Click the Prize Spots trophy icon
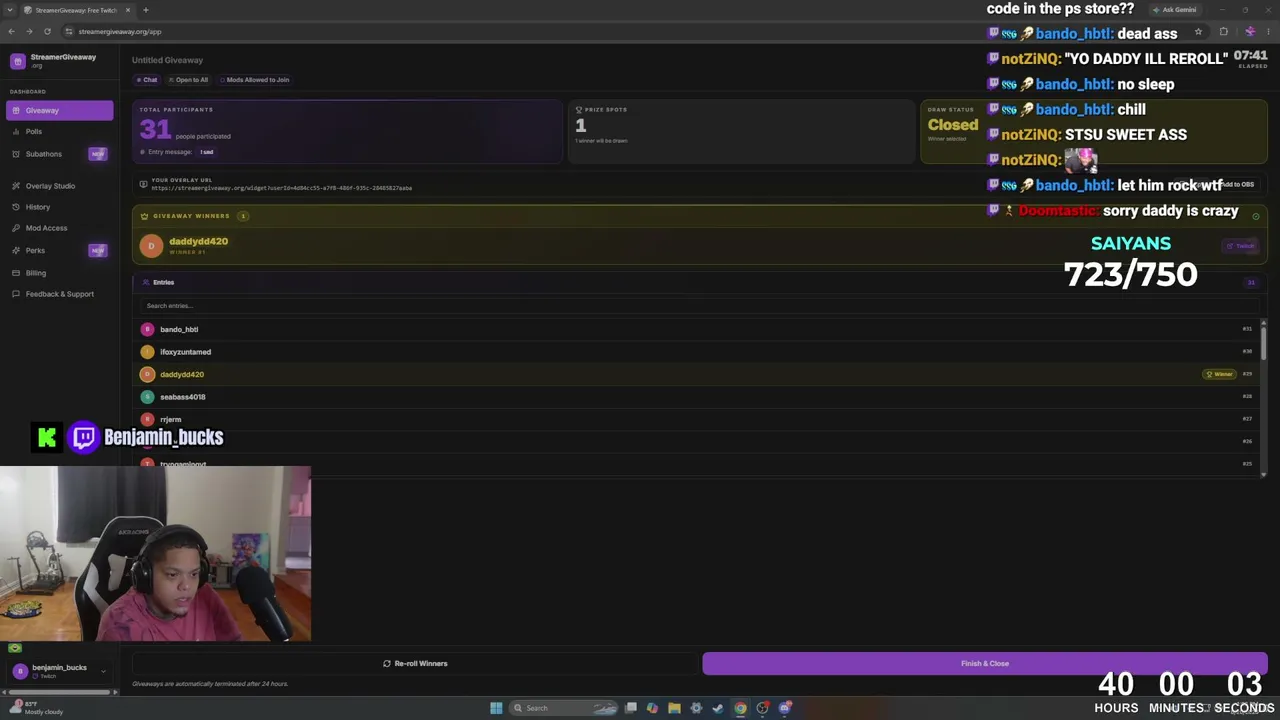The height and width of the screenshot is (720, 1280). click(579, 110)
